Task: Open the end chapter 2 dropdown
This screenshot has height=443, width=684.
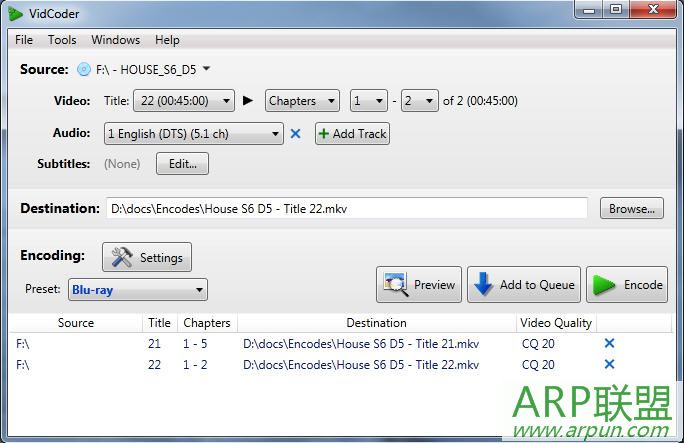Action: point(420,101)
